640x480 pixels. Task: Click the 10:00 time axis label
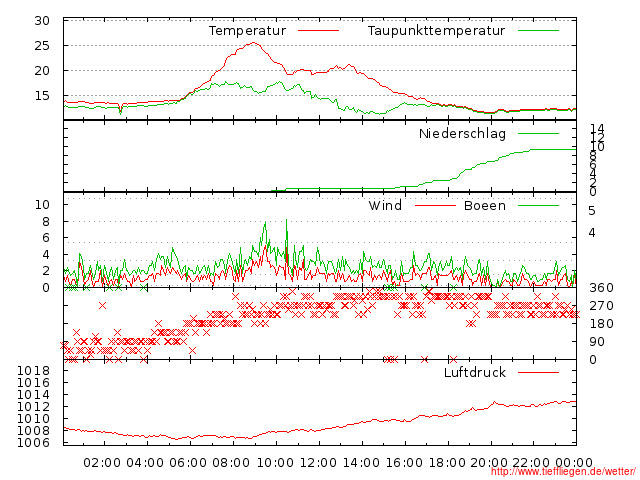tap(275, 463)
